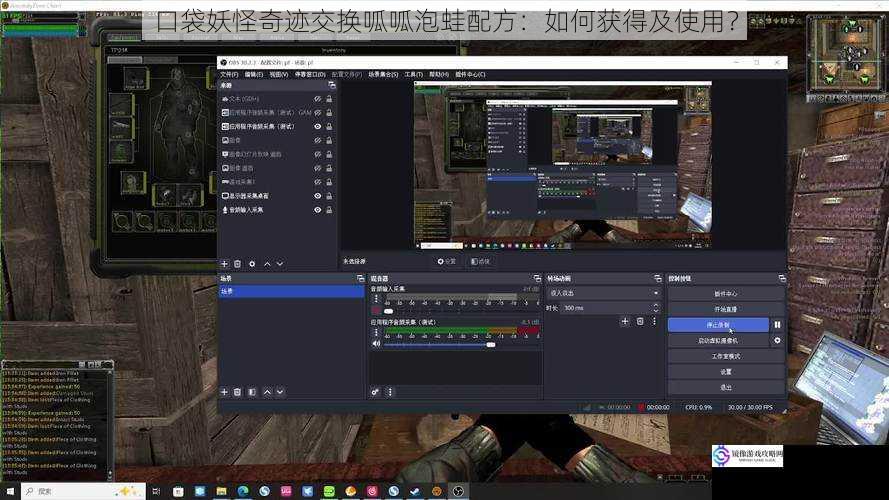Lock the 显示器采集桌面 source
Screen dimensions: 889x500
tap(329, 196)
